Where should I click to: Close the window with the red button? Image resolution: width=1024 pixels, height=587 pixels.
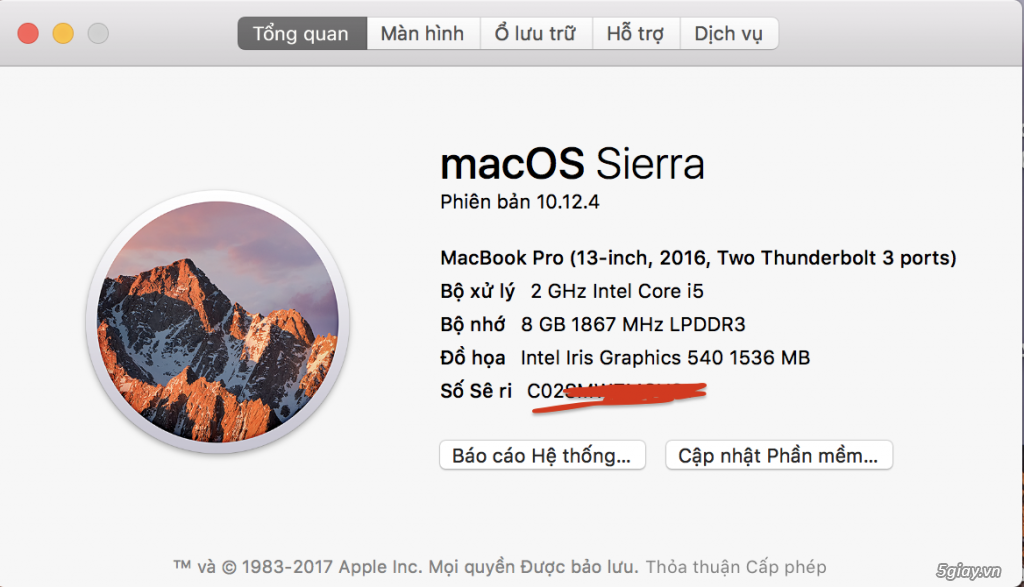pos(28,33)
